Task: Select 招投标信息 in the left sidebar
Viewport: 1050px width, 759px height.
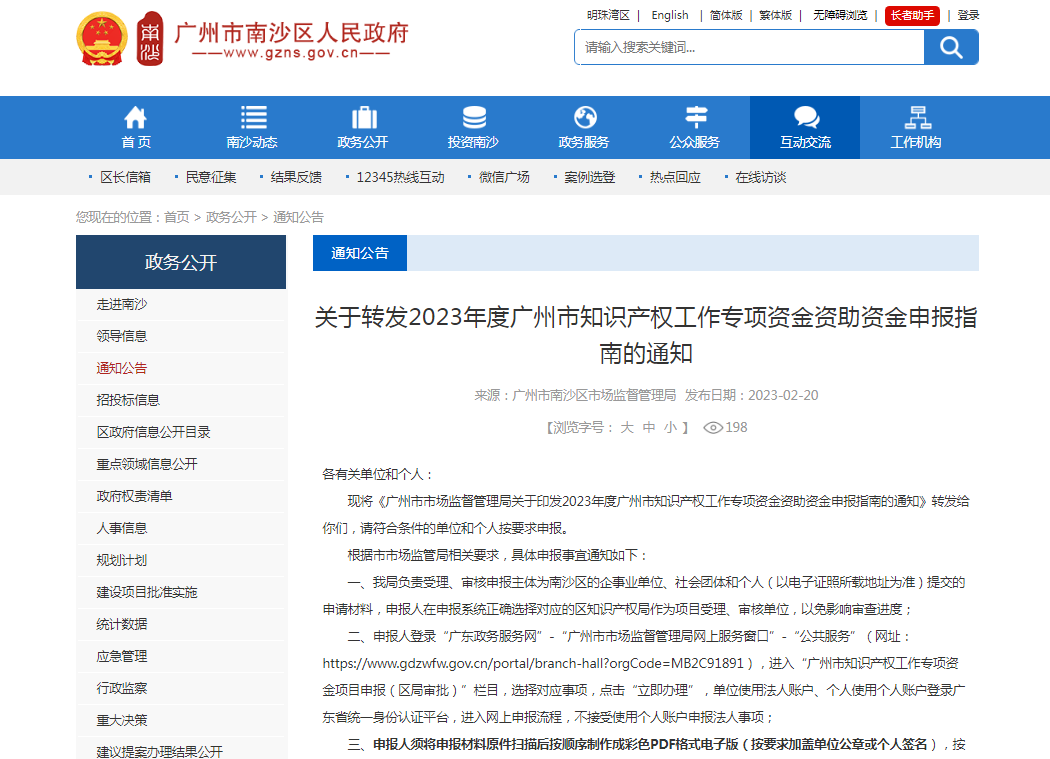Action: click(x=128, y=400)
